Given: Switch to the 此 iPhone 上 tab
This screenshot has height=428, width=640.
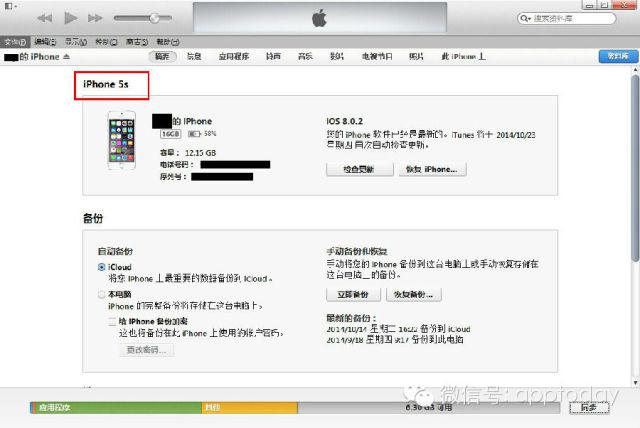Looking at the screenshot, I should 463,57.
